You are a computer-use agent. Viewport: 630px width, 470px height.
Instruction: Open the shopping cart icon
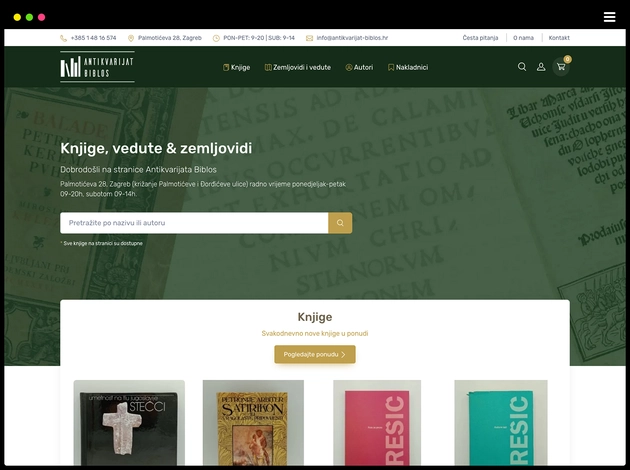click(561, 67)
